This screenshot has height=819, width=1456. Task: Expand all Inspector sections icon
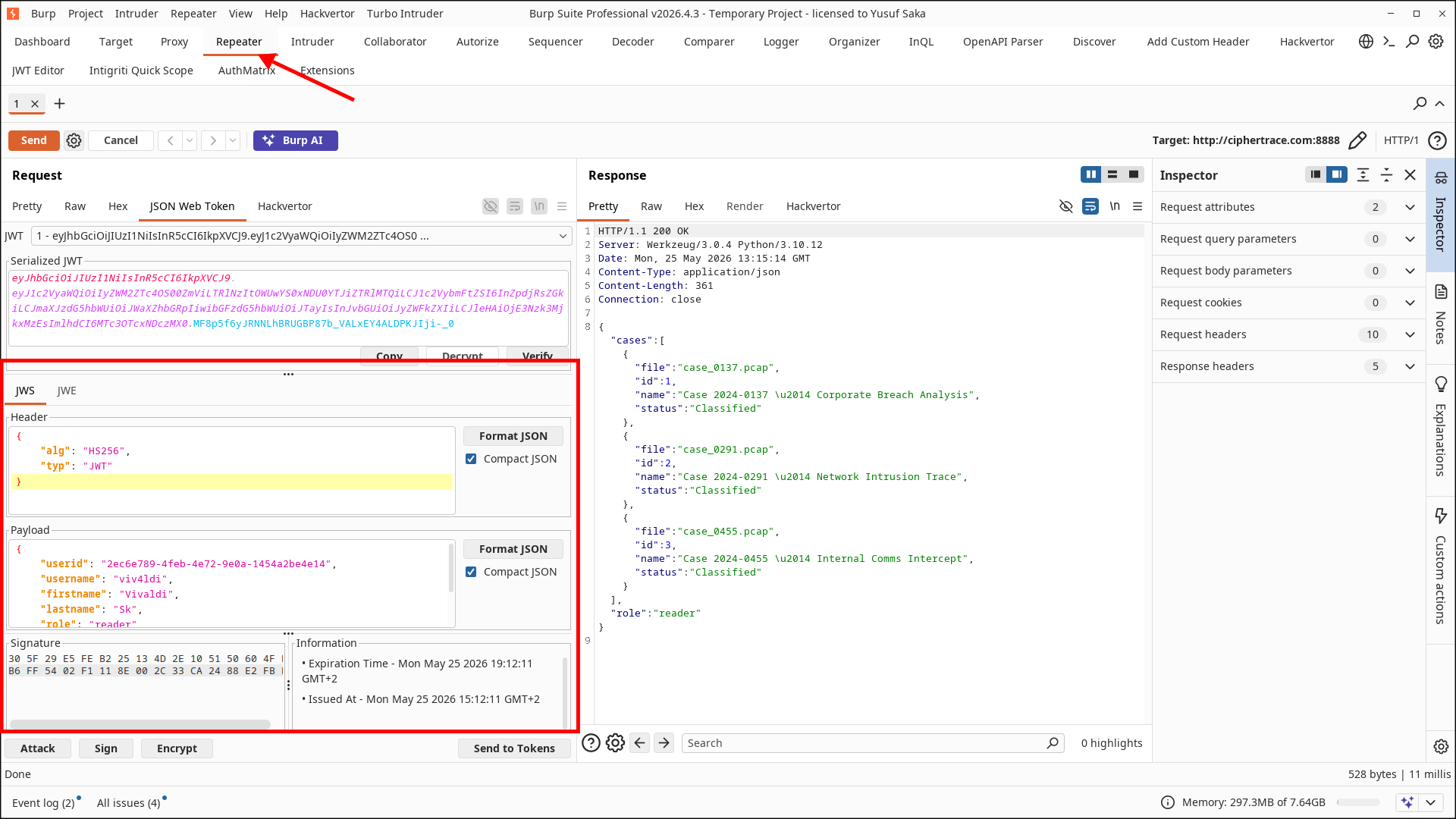coord(1363,175)
